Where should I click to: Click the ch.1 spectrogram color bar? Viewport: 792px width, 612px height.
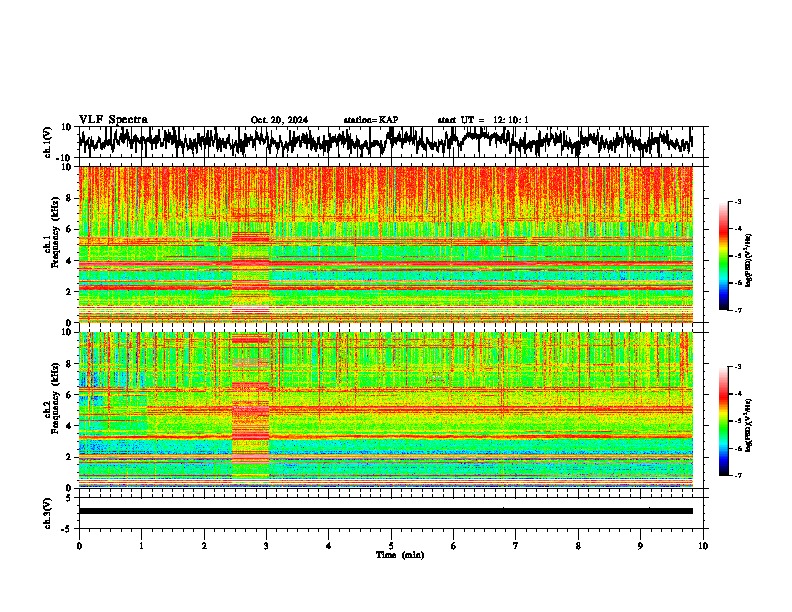[723, 256]
